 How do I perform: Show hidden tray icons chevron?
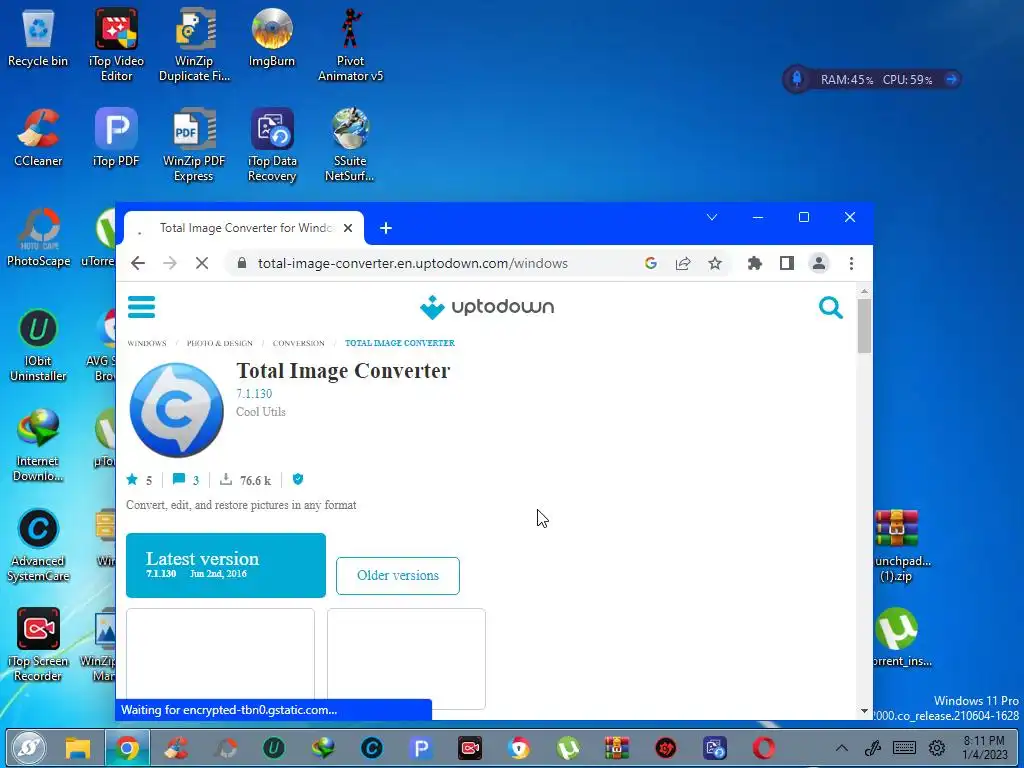point(842,748)
